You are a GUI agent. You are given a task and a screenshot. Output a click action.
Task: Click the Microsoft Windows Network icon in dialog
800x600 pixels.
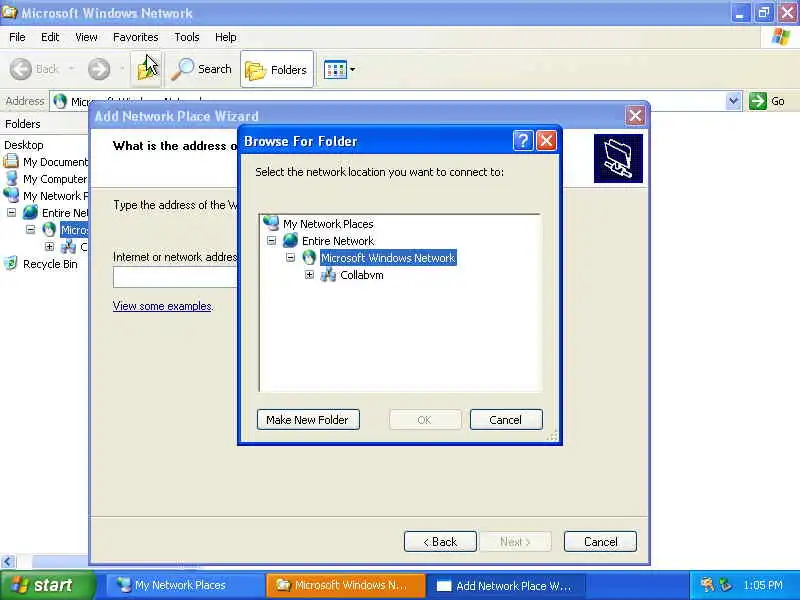tap(309, 257)
